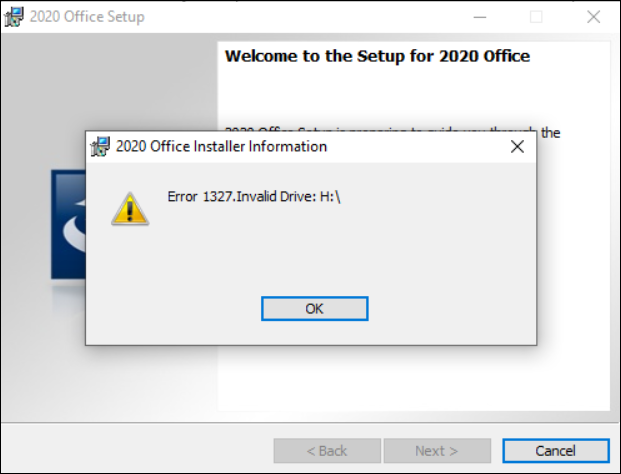Click OK on the error dialog

click(x=314, y=308)
